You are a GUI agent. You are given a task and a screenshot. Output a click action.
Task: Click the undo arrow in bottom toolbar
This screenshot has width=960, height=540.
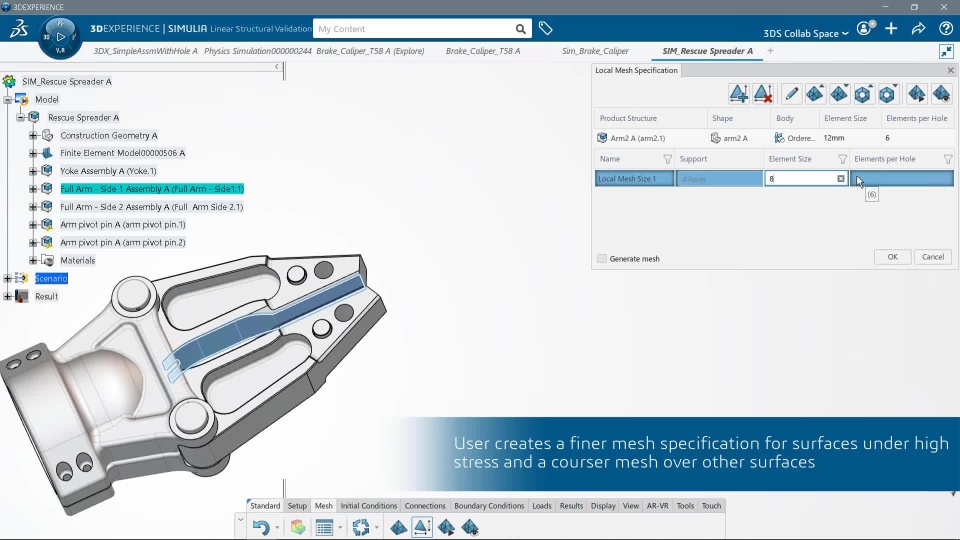coord(261,527)
